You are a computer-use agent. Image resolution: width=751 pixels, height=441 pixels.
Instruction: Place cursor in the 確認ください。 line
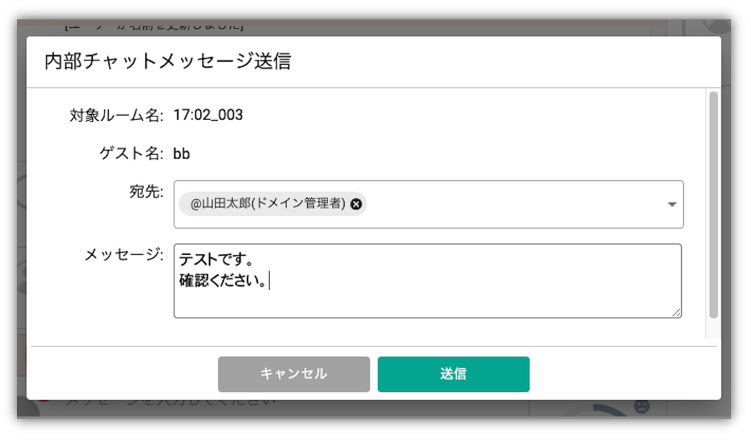(x=223, y=280)
